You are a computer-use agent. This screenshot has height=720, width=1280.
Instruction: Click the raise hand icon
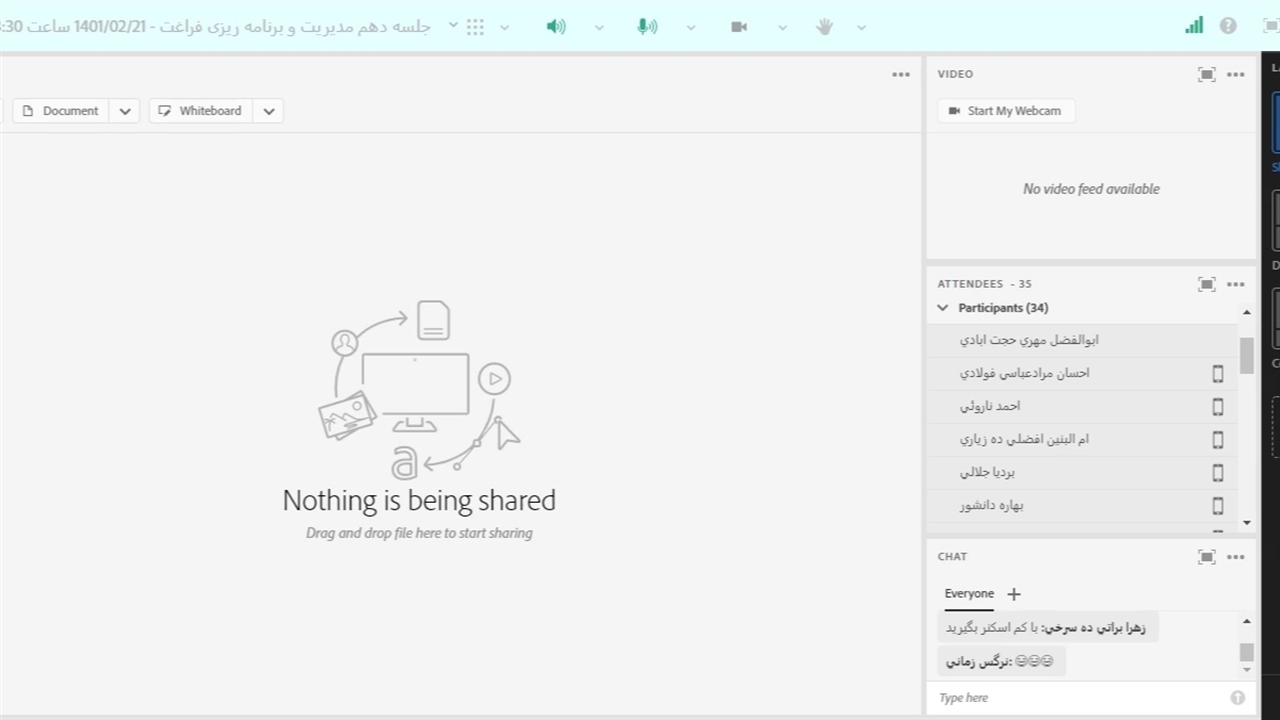pos(824,27)
